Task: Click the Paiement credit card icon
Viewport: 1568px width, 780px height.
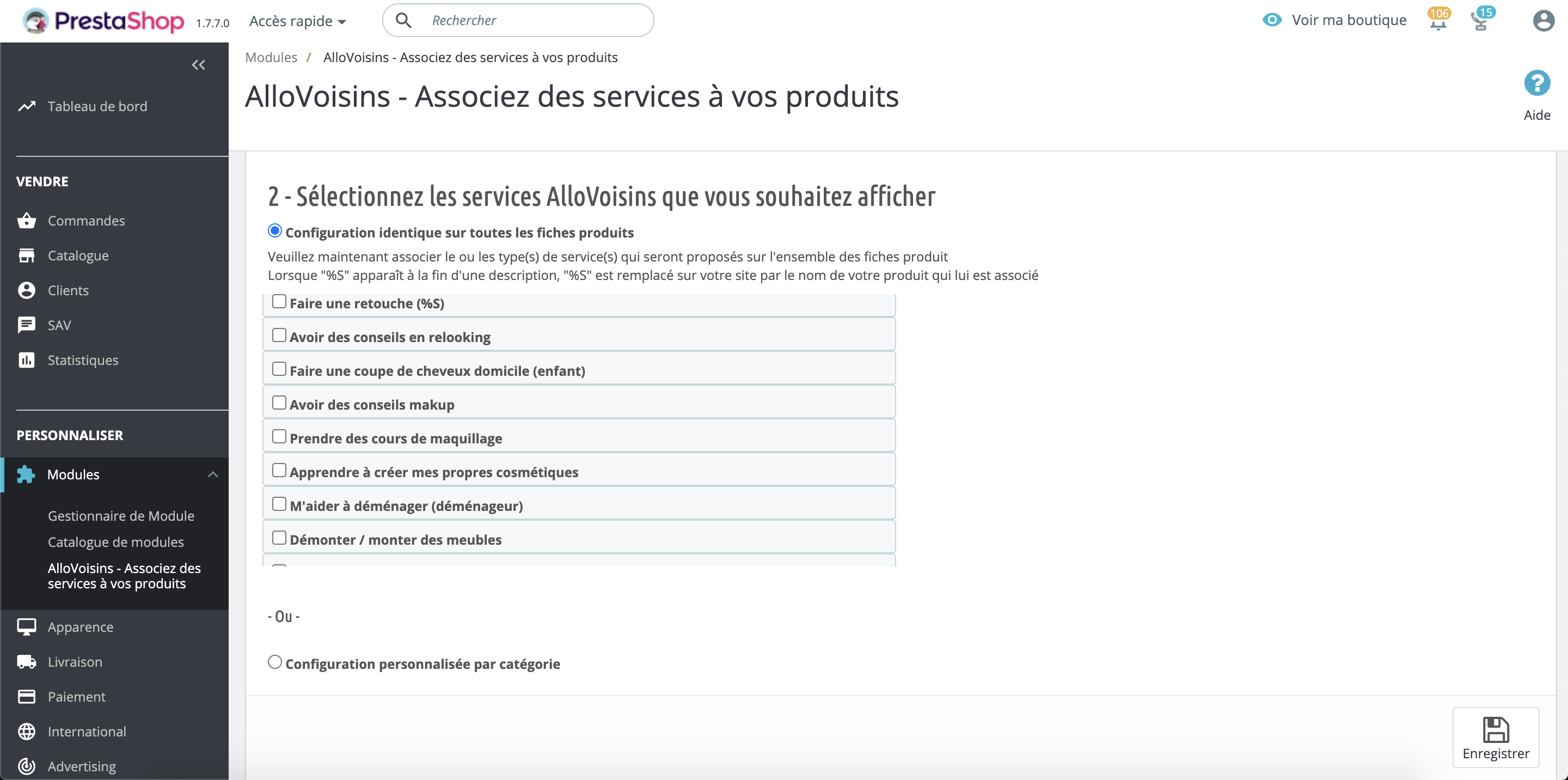Action: click(x=27, y=696)
